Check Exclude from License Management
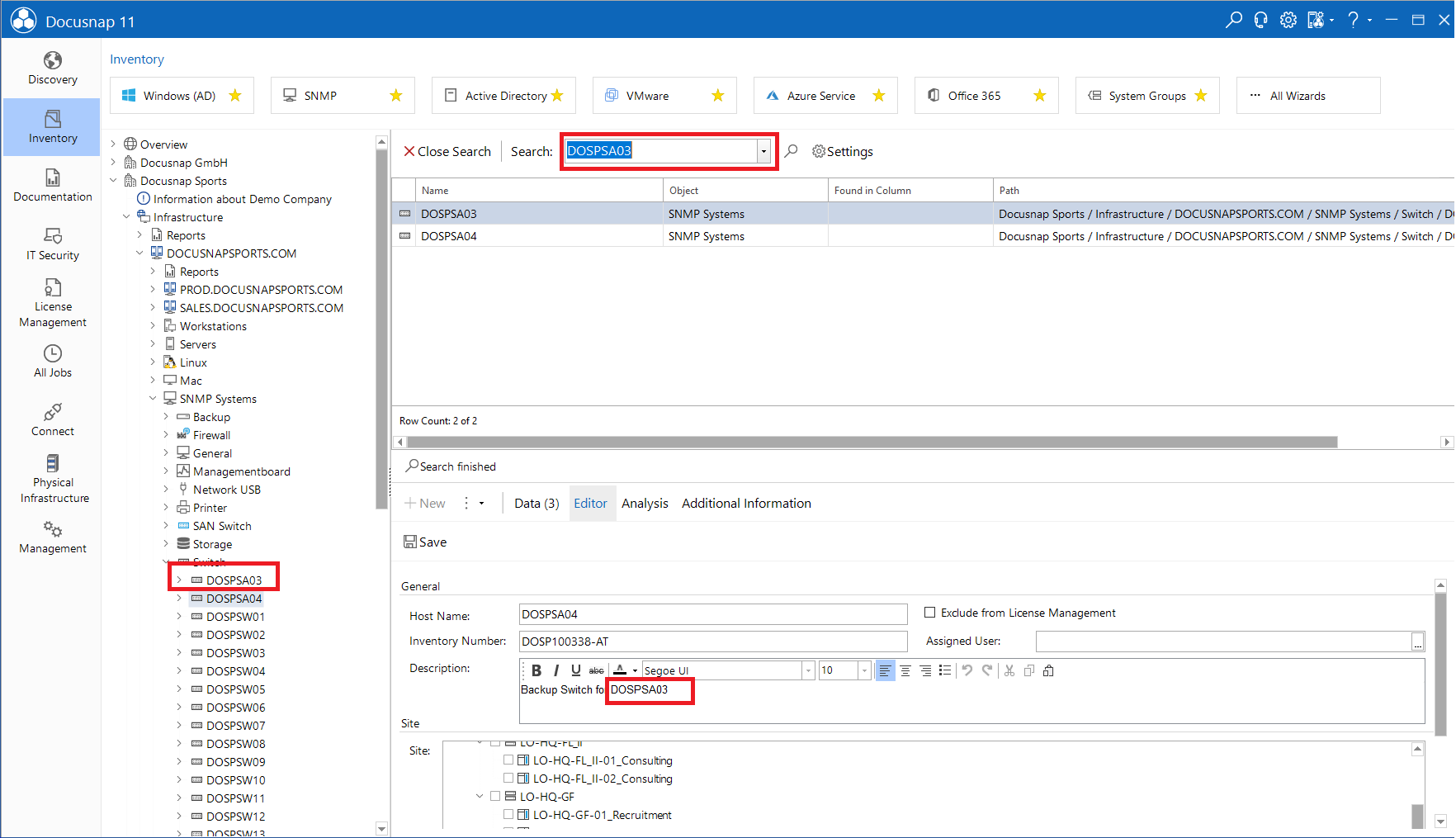Screen dimensions: 1456x838 click(930, 613)
